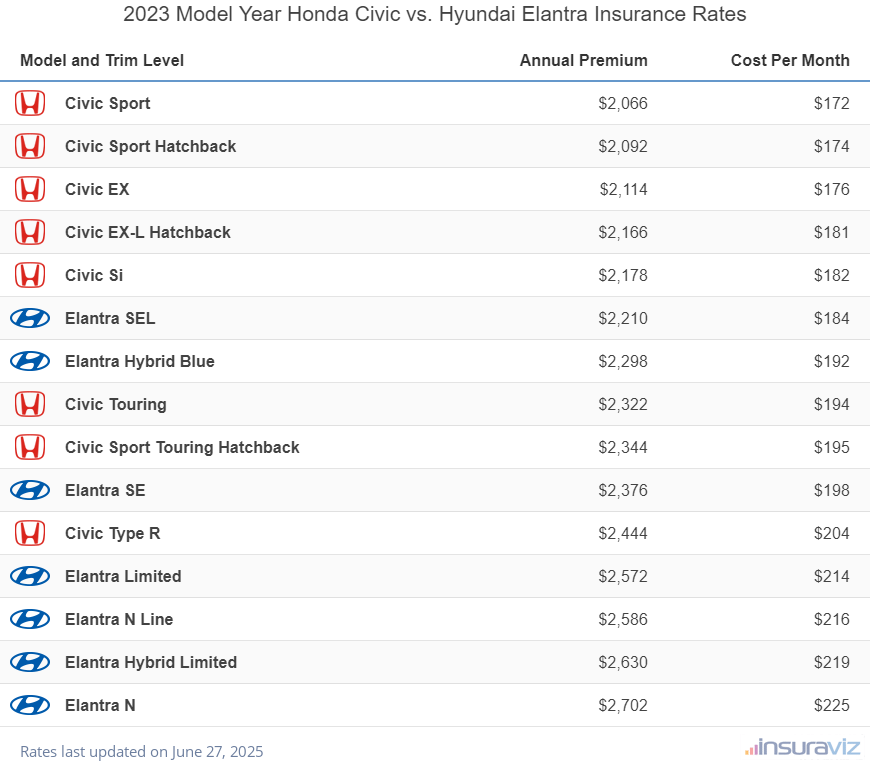The image size is (870, 767).
Task: Click the Hyundai logo beside Elantra N Line
Action: click(x=30, y=619)
